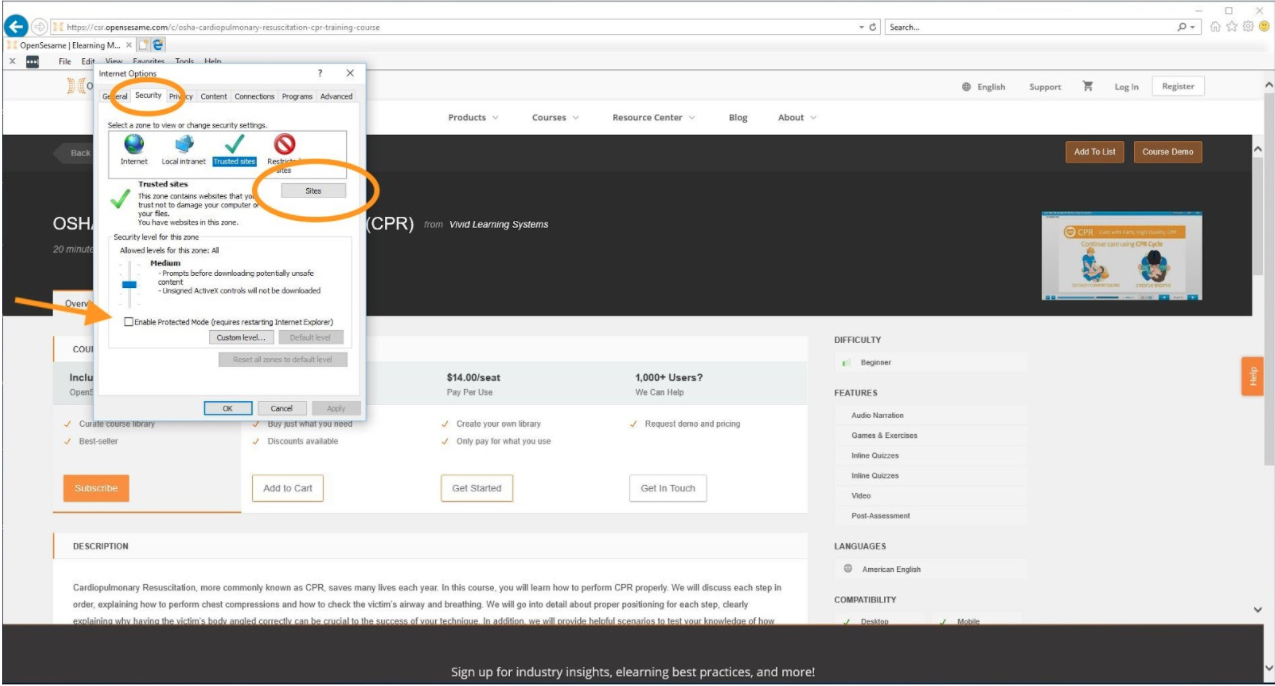This screenshot has height=686, width=1275.
Task: Open the browser home icon
Action: pyautogui.click(x=1215, y=27)
